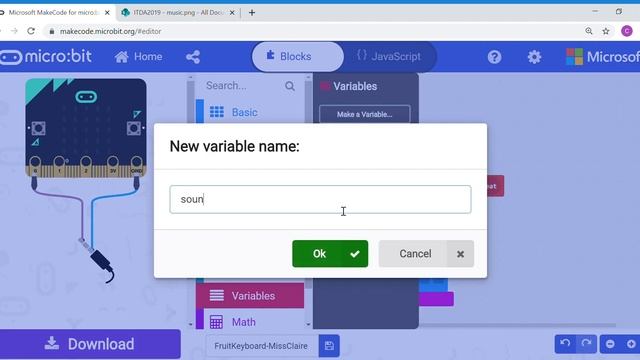640x360 pixels.
Task: Cancel the new variable dialog
Action: [426, 253]
